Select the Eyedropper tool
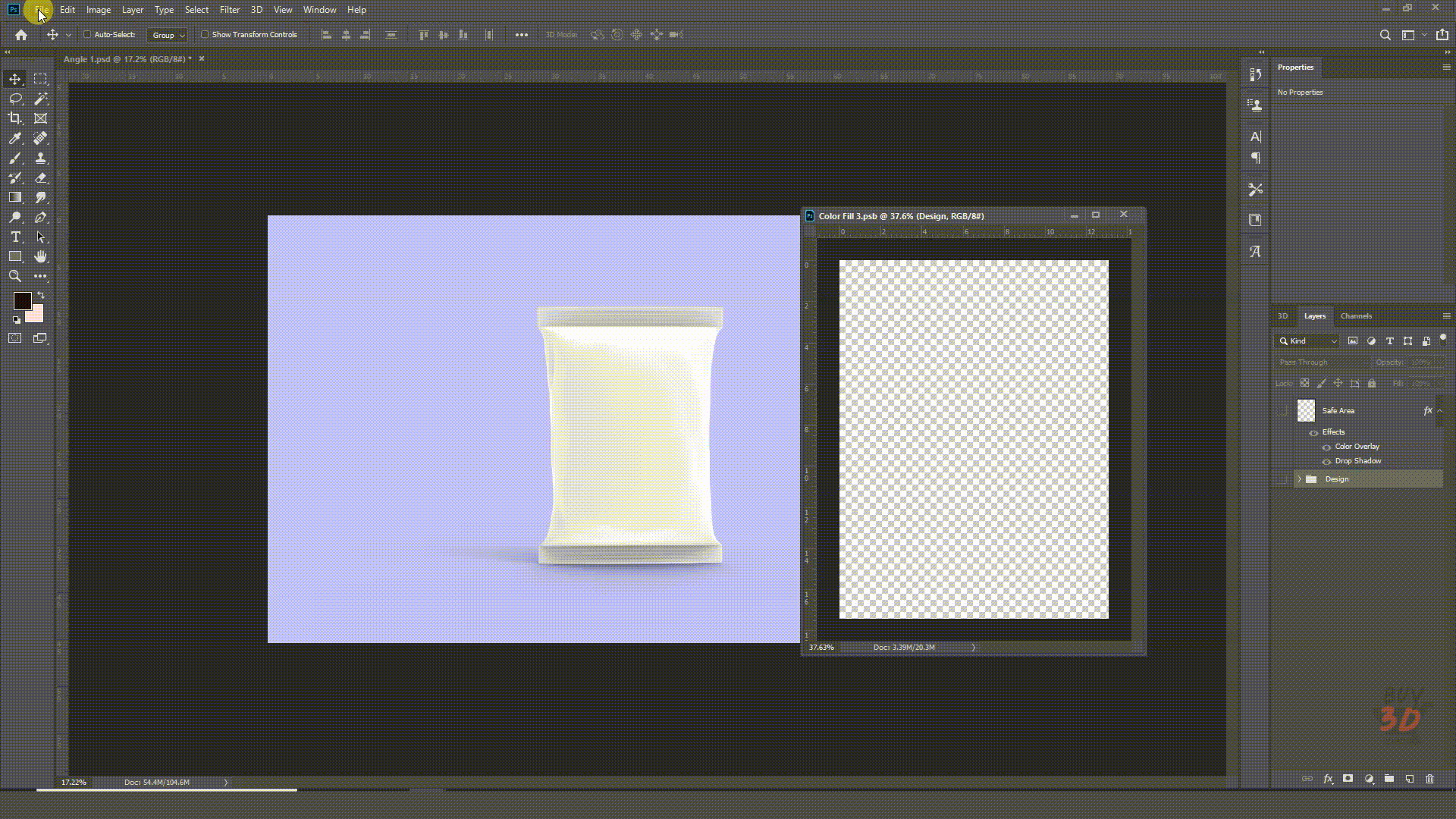Screen dimensions: 1456x819 click(14, 138)
